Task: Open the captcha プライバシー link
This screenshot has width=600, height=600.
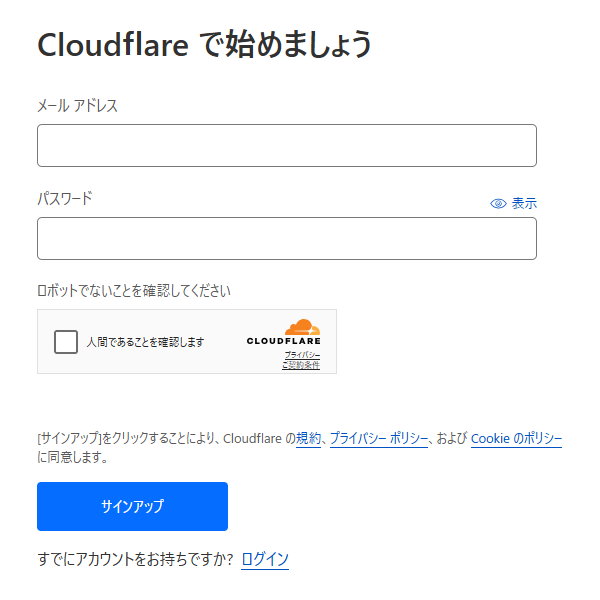Action: point(302,355)
